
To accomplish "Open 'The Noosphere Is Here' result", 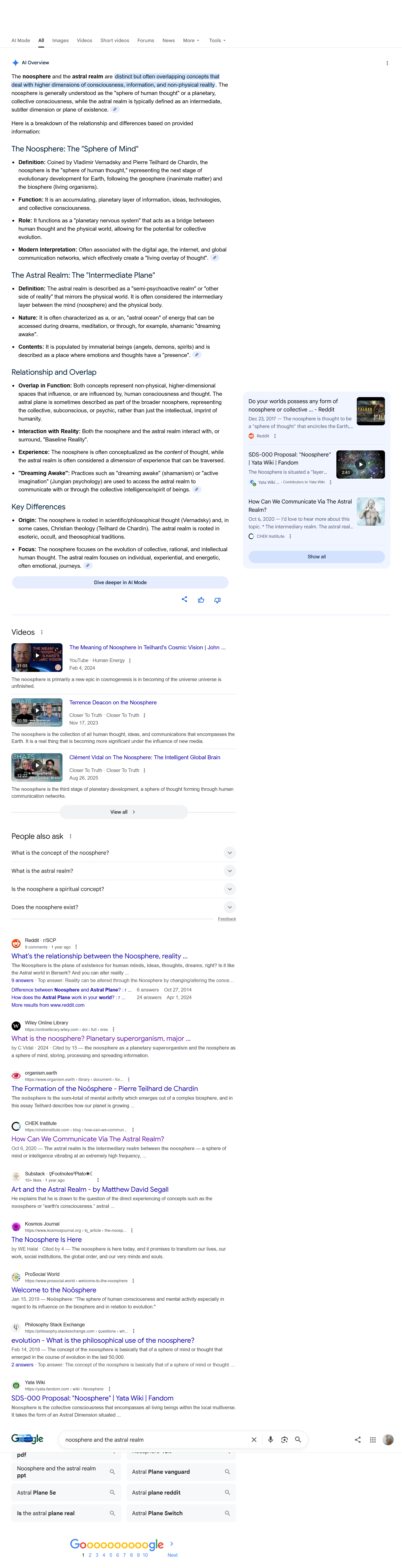I will click(x=46, y=1239).
